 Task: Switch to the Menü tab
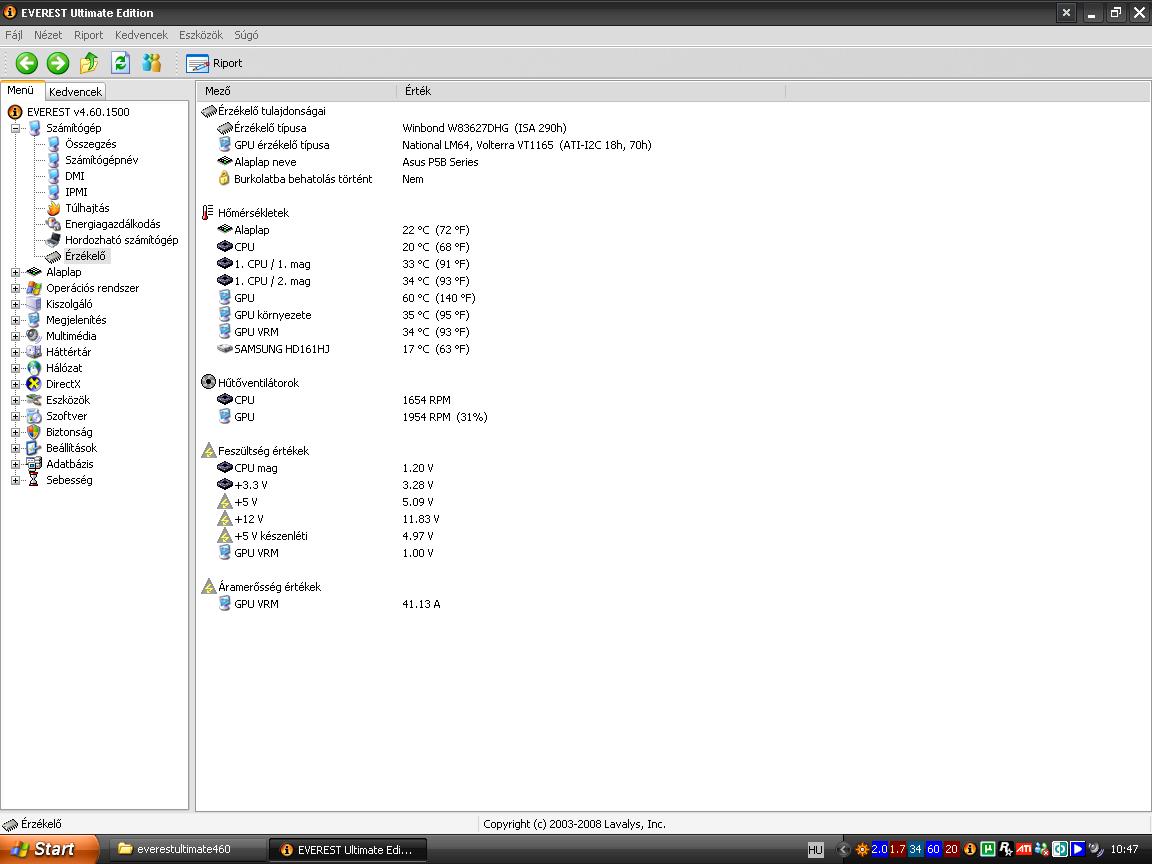point(21,90)
